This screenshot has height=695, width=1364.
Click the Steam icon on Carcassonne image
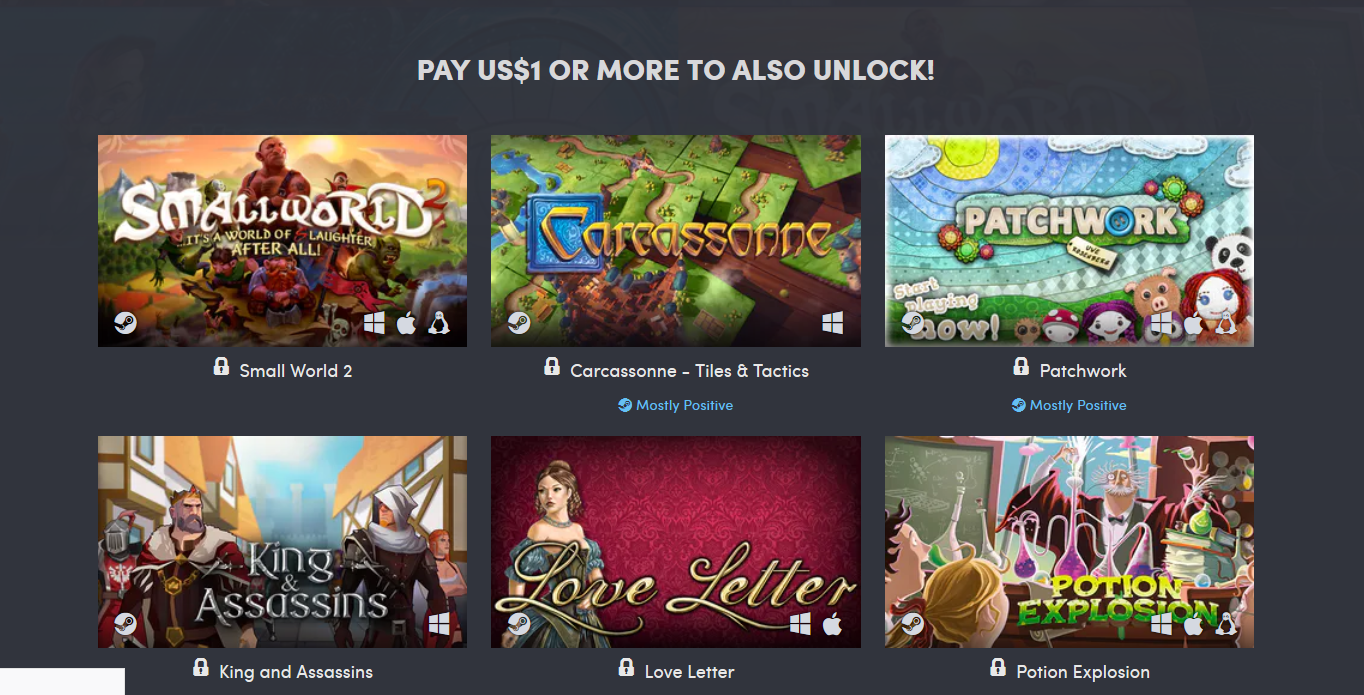pyautogui.click(x=518, y=323)
